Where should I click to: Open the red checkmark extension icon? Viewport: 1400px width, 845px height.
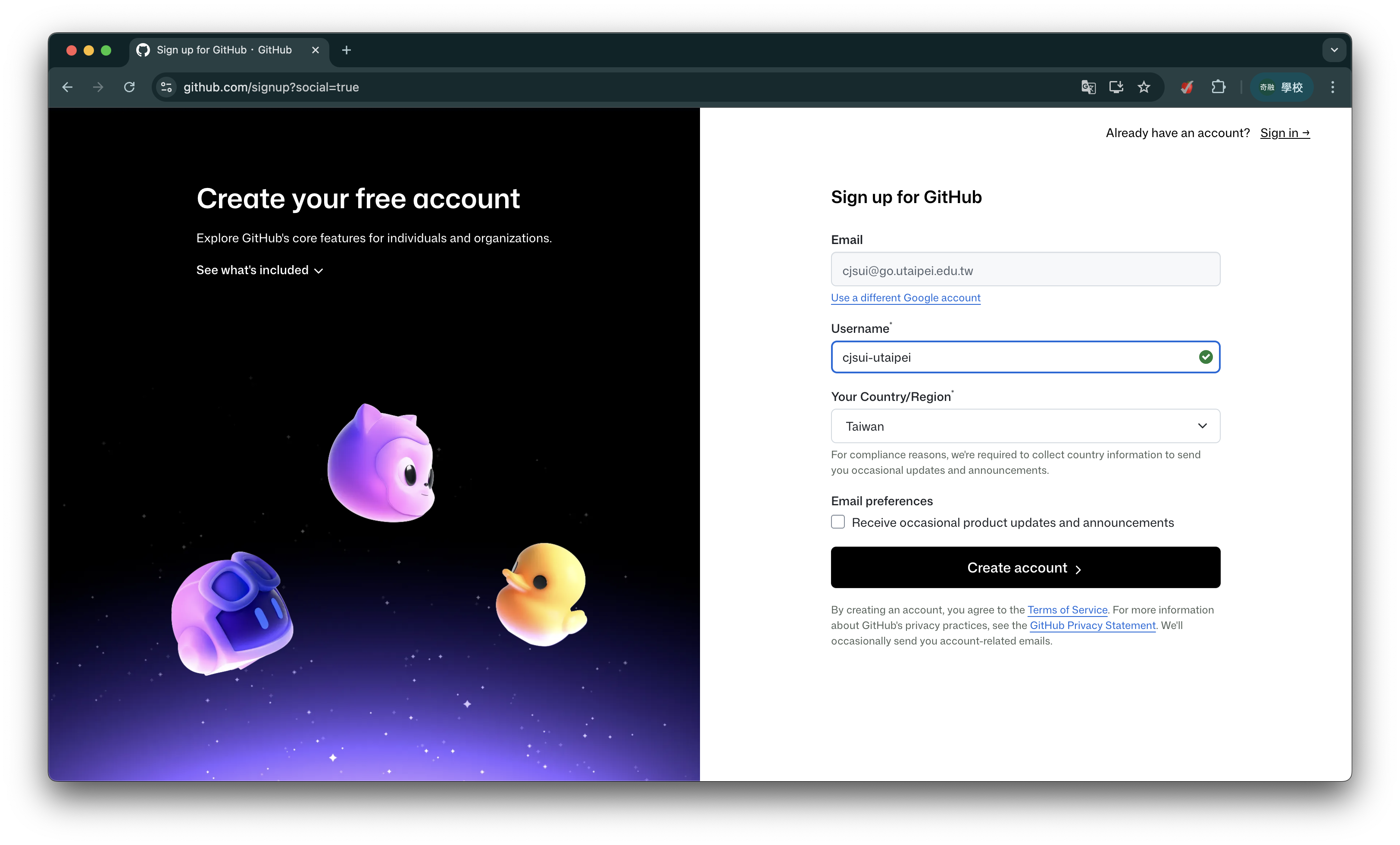[1187, 87]
